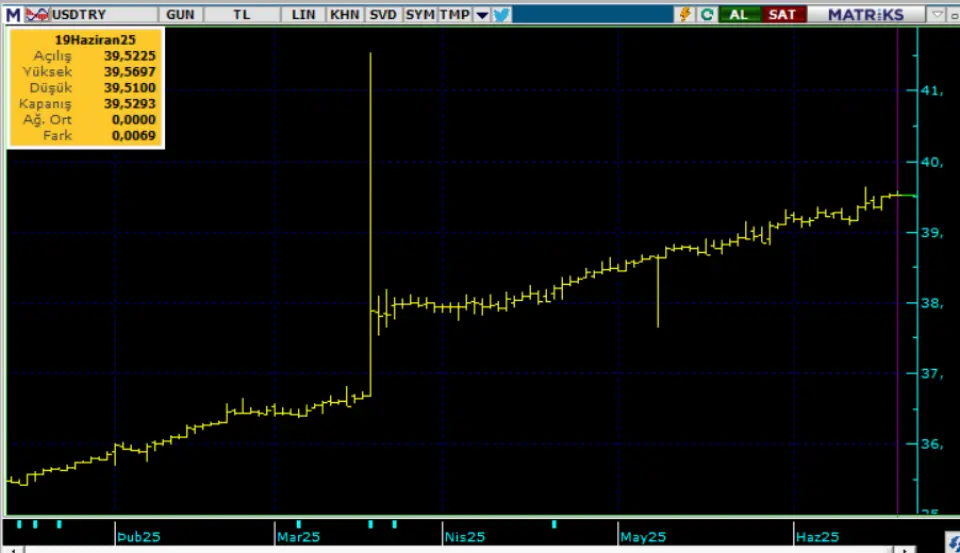Click the MATRIKS brand label

[x=866, y=14]
